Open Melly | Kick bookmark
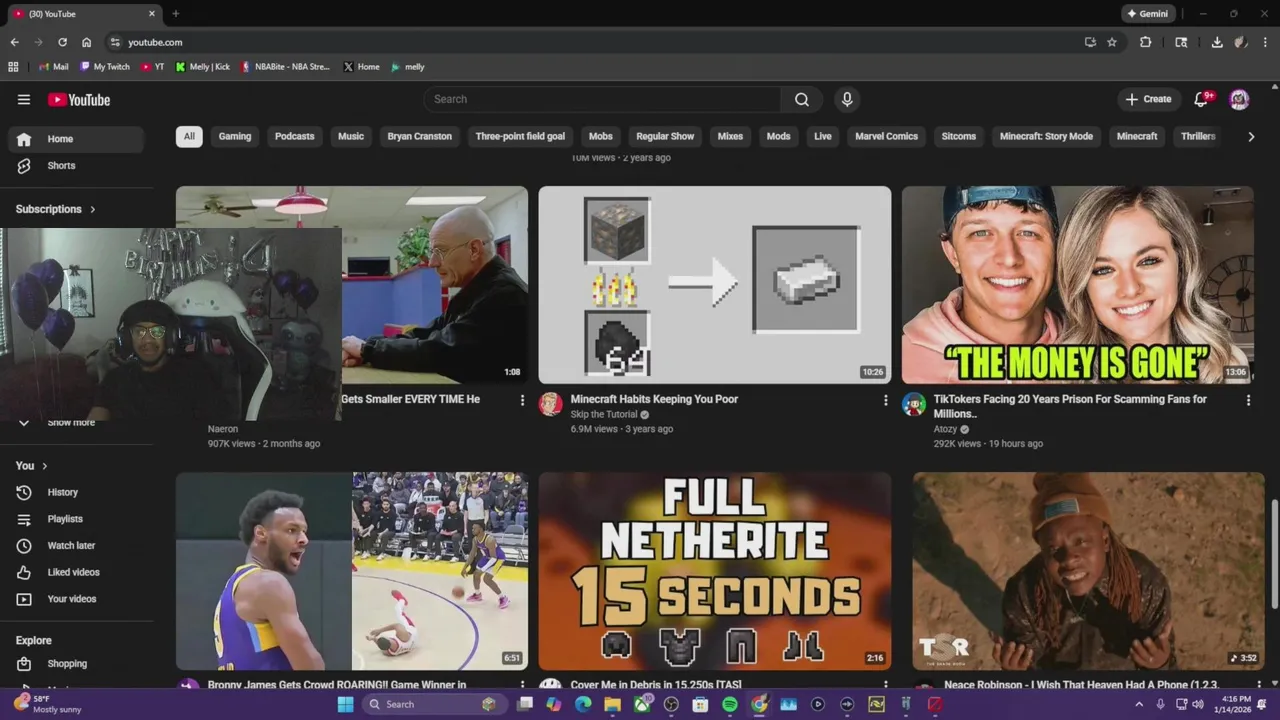 (203, 67)
